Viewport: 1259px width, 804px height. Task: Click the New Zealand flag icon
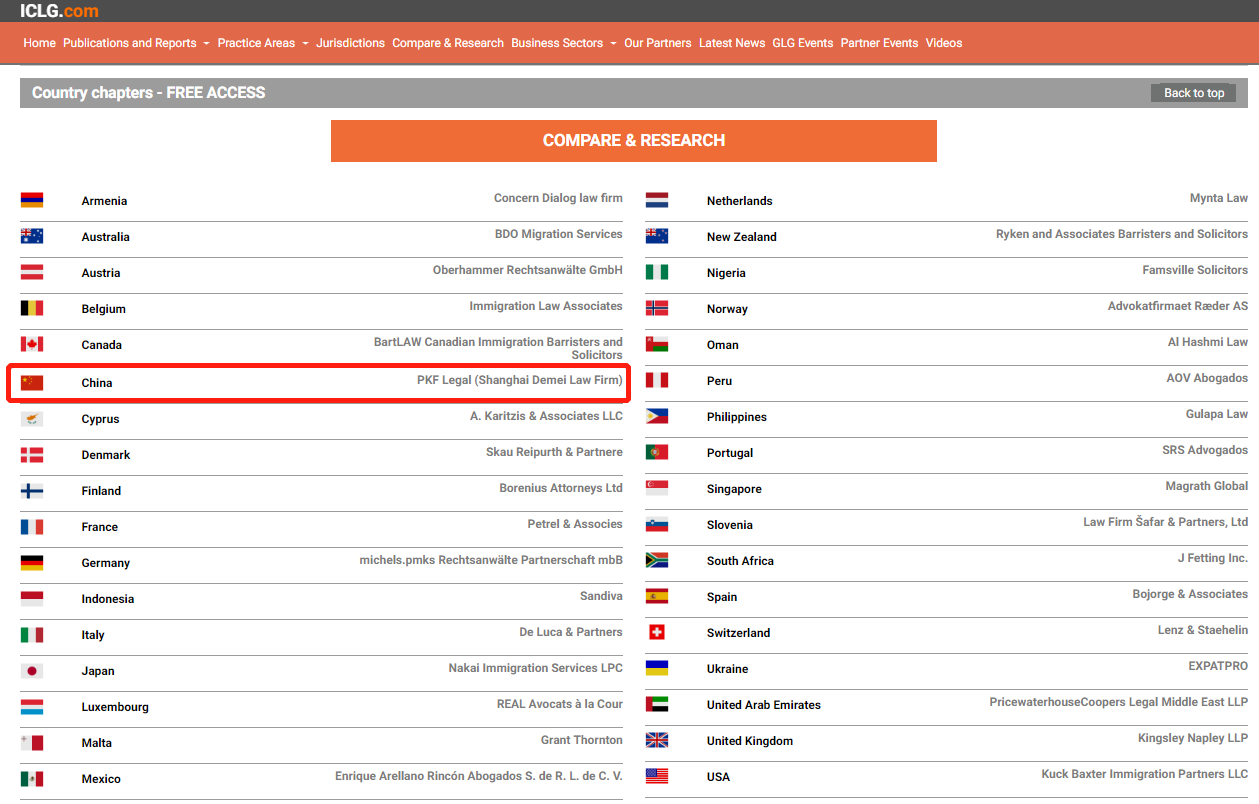[657, 236]
